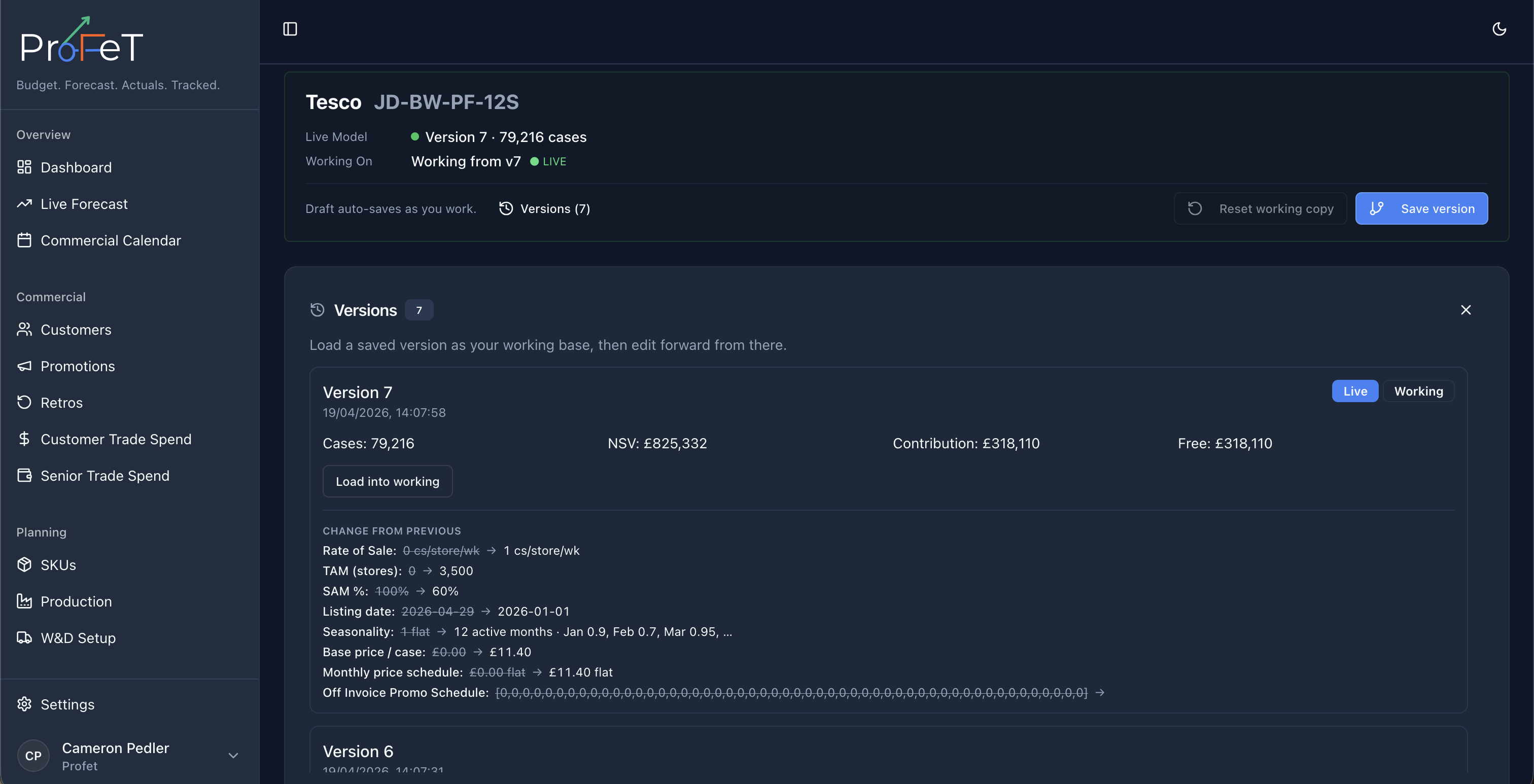The height and width of the screenshot is (784, 1534).
Task: Click the Live badge on Version 7
Action: 1355,391
